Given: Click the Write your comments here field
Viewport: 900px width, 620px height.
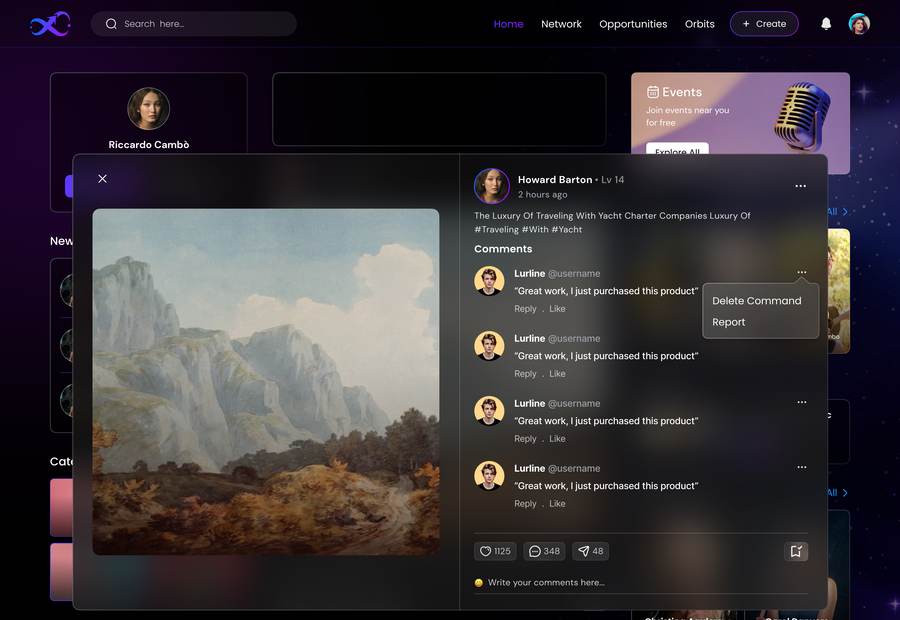Looking at the screenshot, I should [641, 583].
